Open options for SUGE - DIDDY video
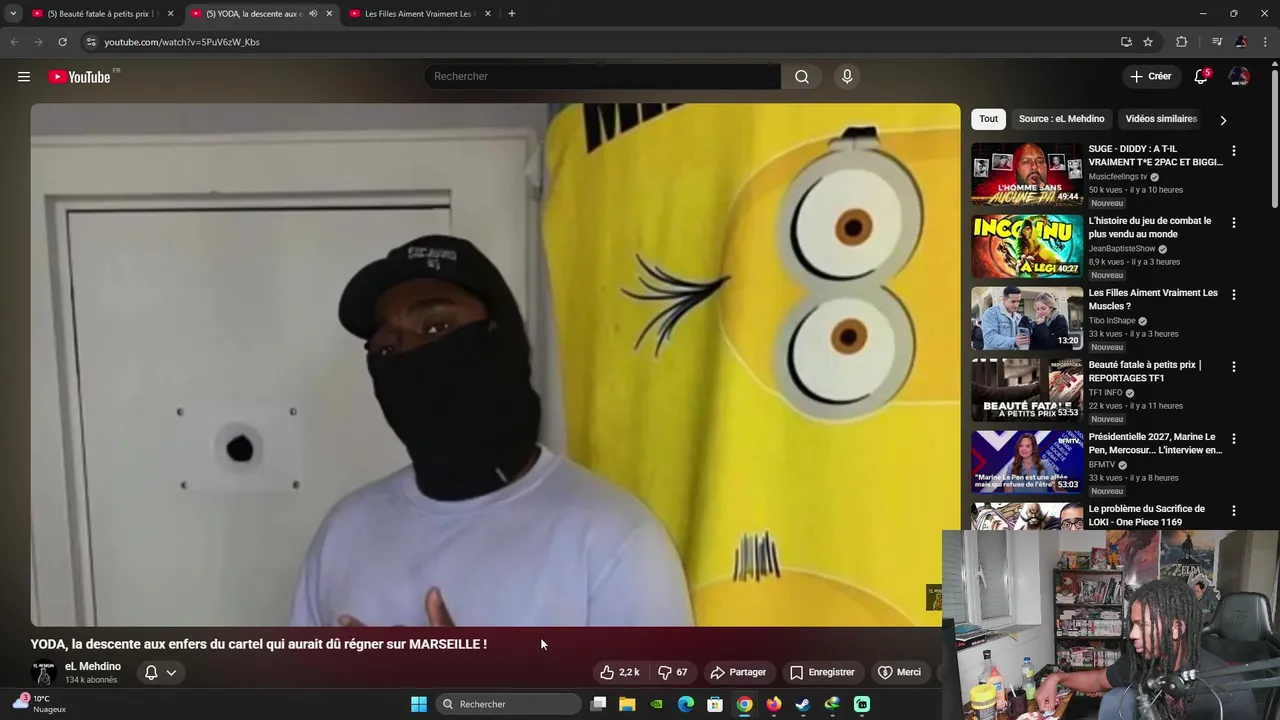 1233,151
